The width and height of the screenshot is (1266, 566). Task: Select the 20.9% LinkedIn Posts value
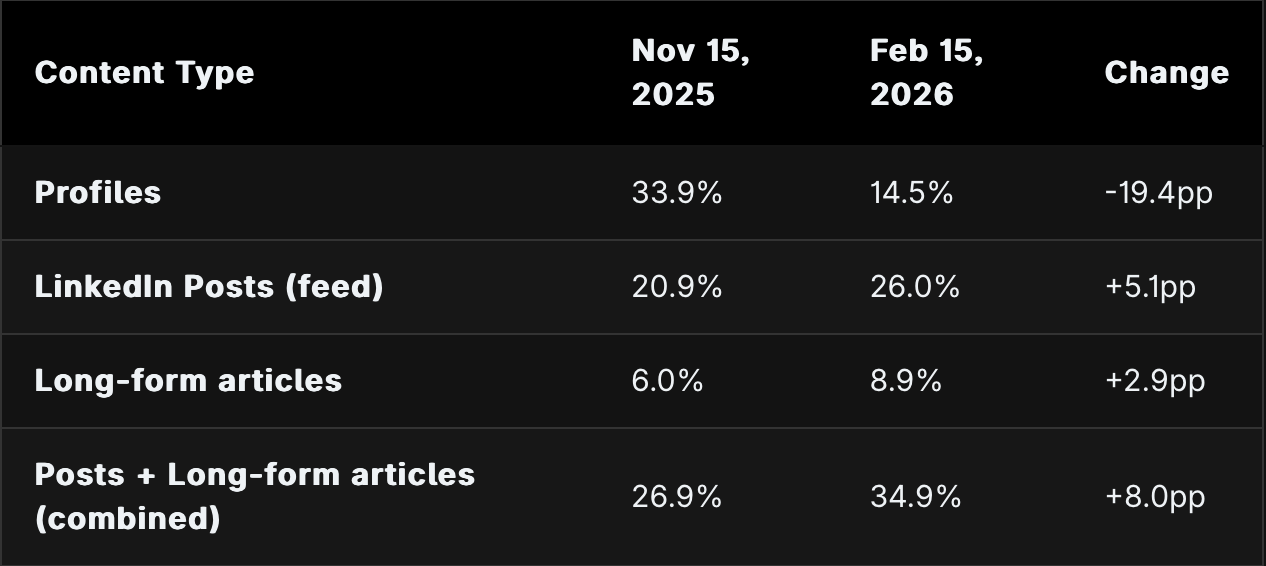(x=676, y=286)
